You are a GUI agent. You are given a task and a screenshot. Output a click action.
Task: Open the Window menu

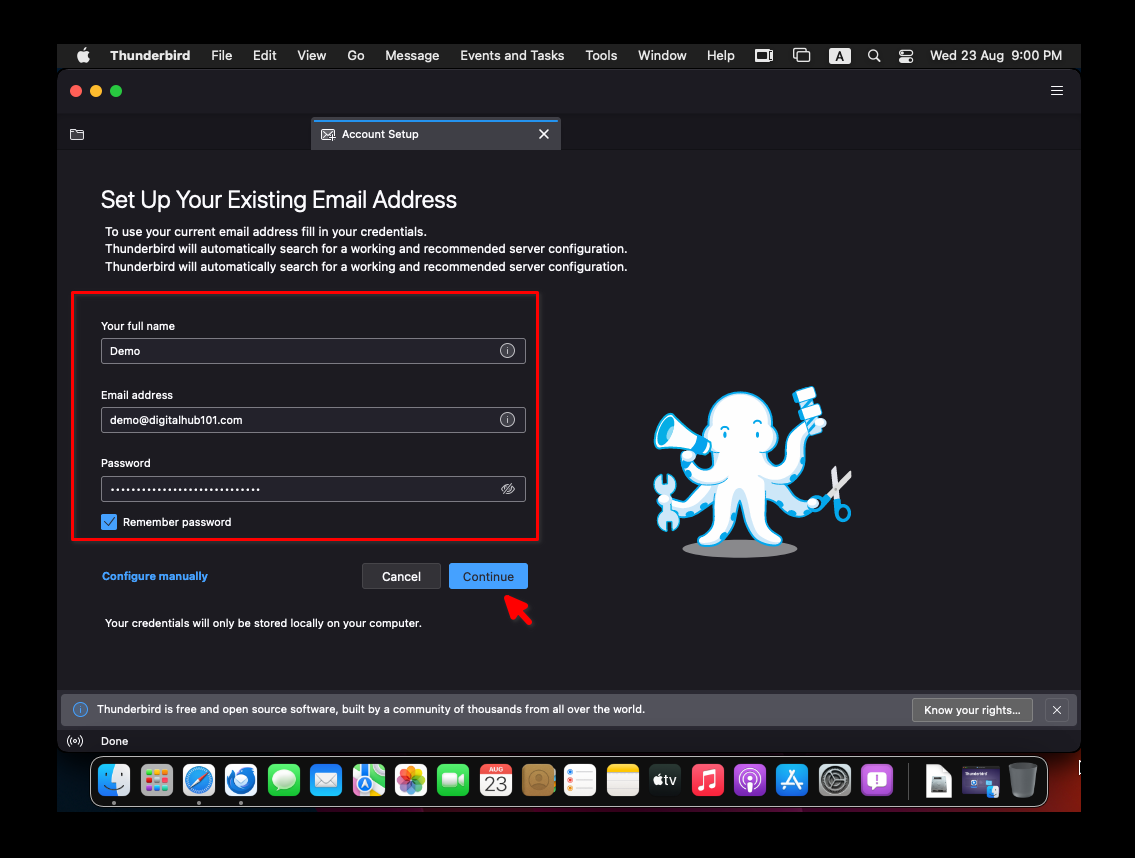662,56
